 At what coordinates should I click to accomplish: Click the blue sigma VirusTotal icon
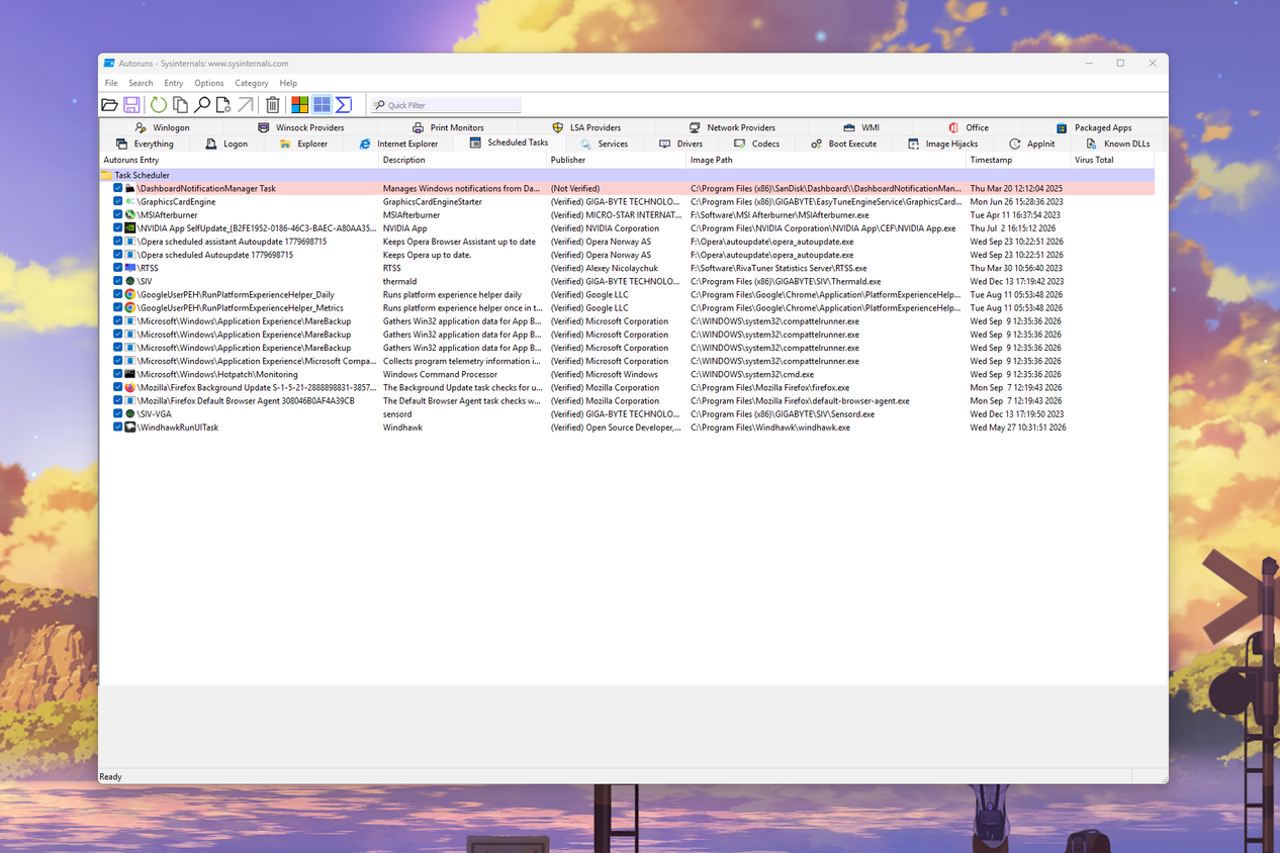pyautogui.click(x=344, y=105)
